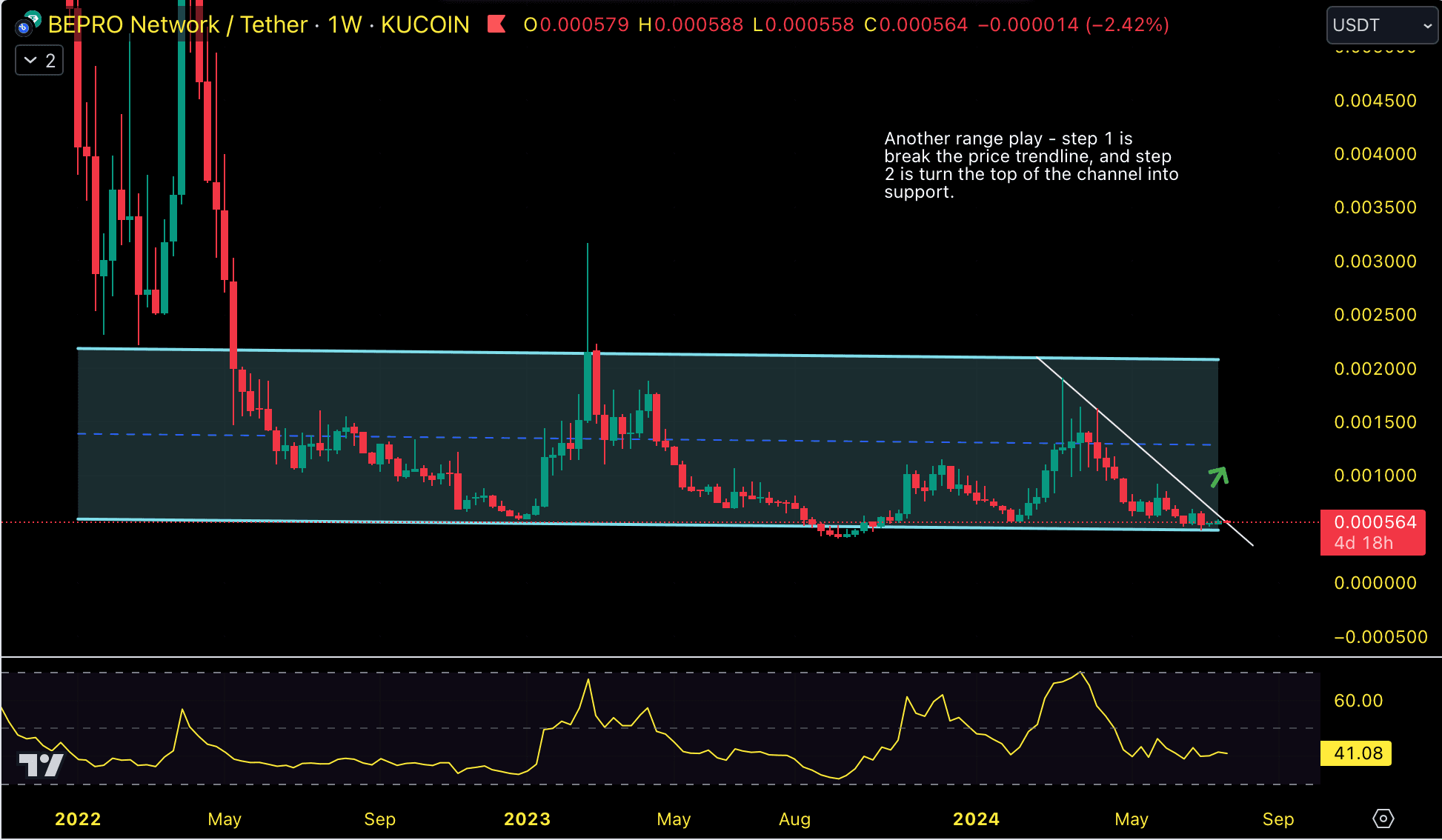Click the open price value O0.000579
The width and height of the screenshot is (1442, 840).
[576, 24]
